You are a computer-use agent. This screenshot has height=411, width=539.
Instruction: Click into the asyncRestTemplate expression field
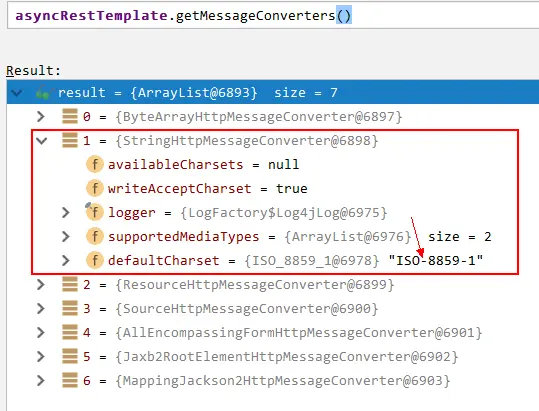point(273,16)
